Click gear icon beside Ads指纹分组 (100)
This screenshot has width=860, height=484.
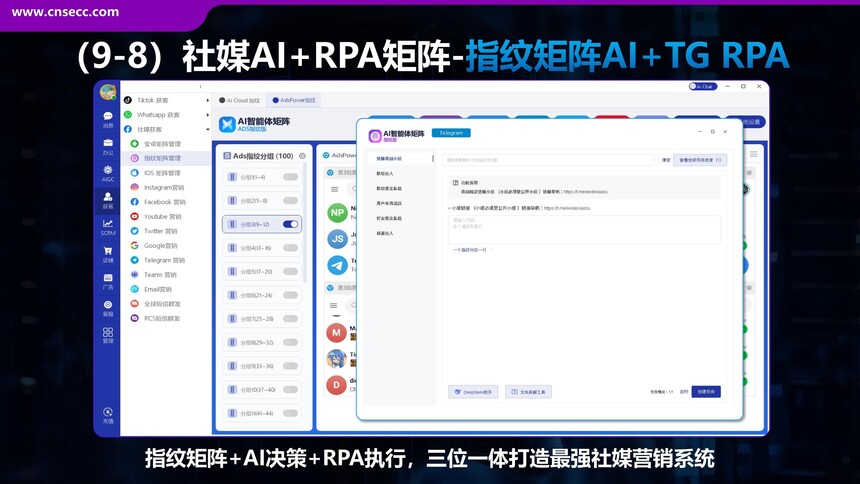click(302, 156)
